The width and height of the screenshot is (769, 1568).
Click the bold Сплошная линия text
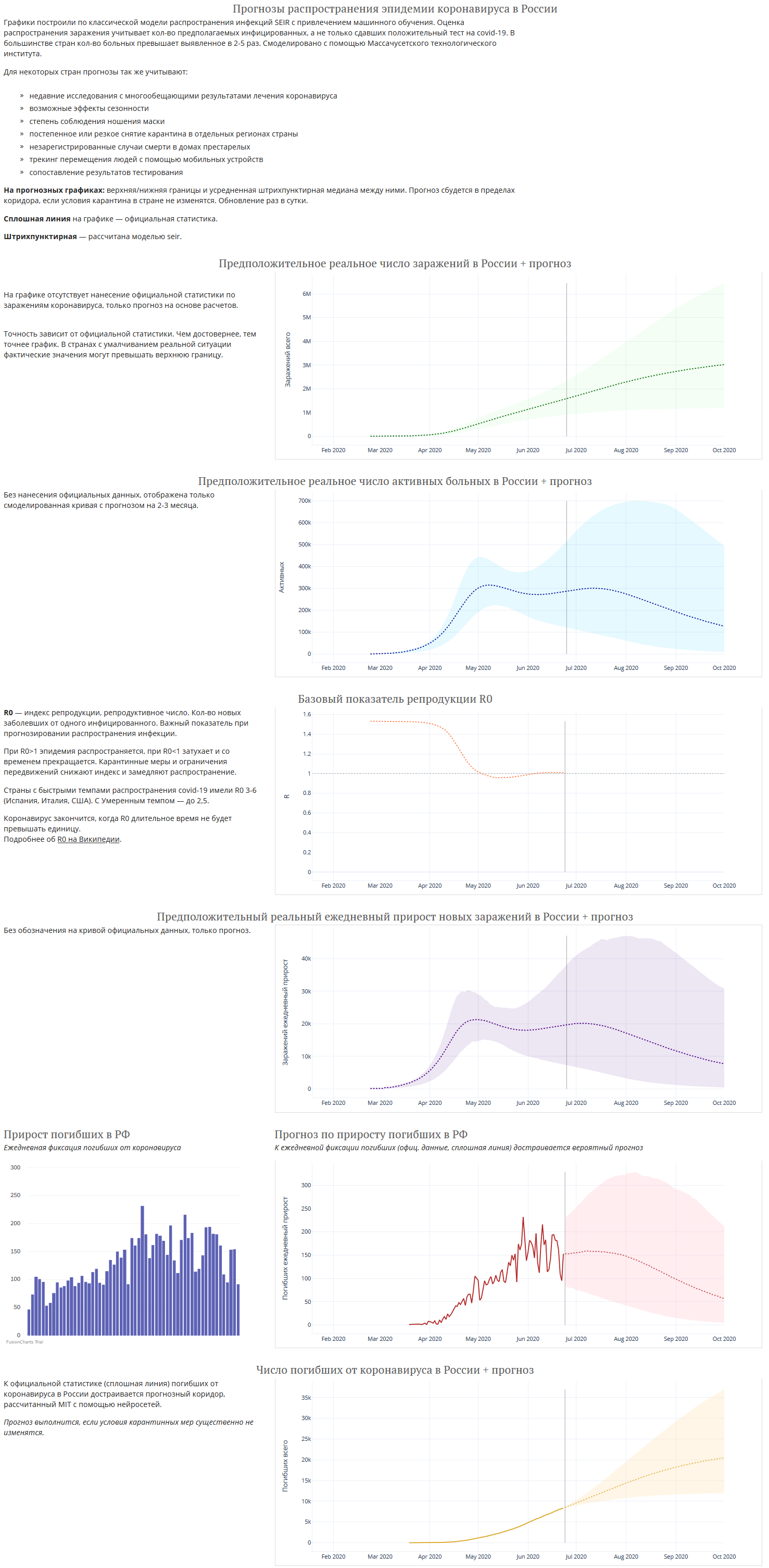pyautogui.click(x=37, y=218)
